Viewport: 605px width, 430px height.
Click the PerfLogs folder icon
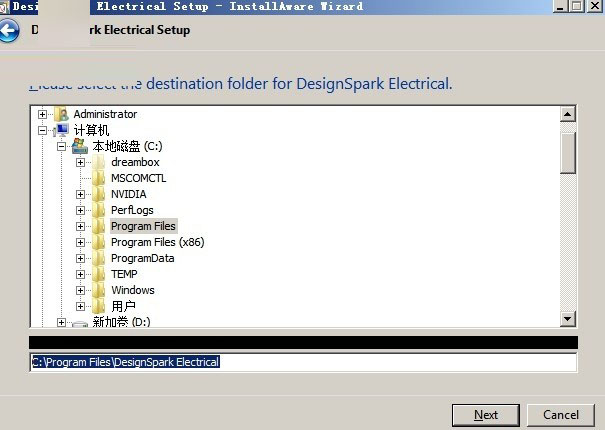98,210
